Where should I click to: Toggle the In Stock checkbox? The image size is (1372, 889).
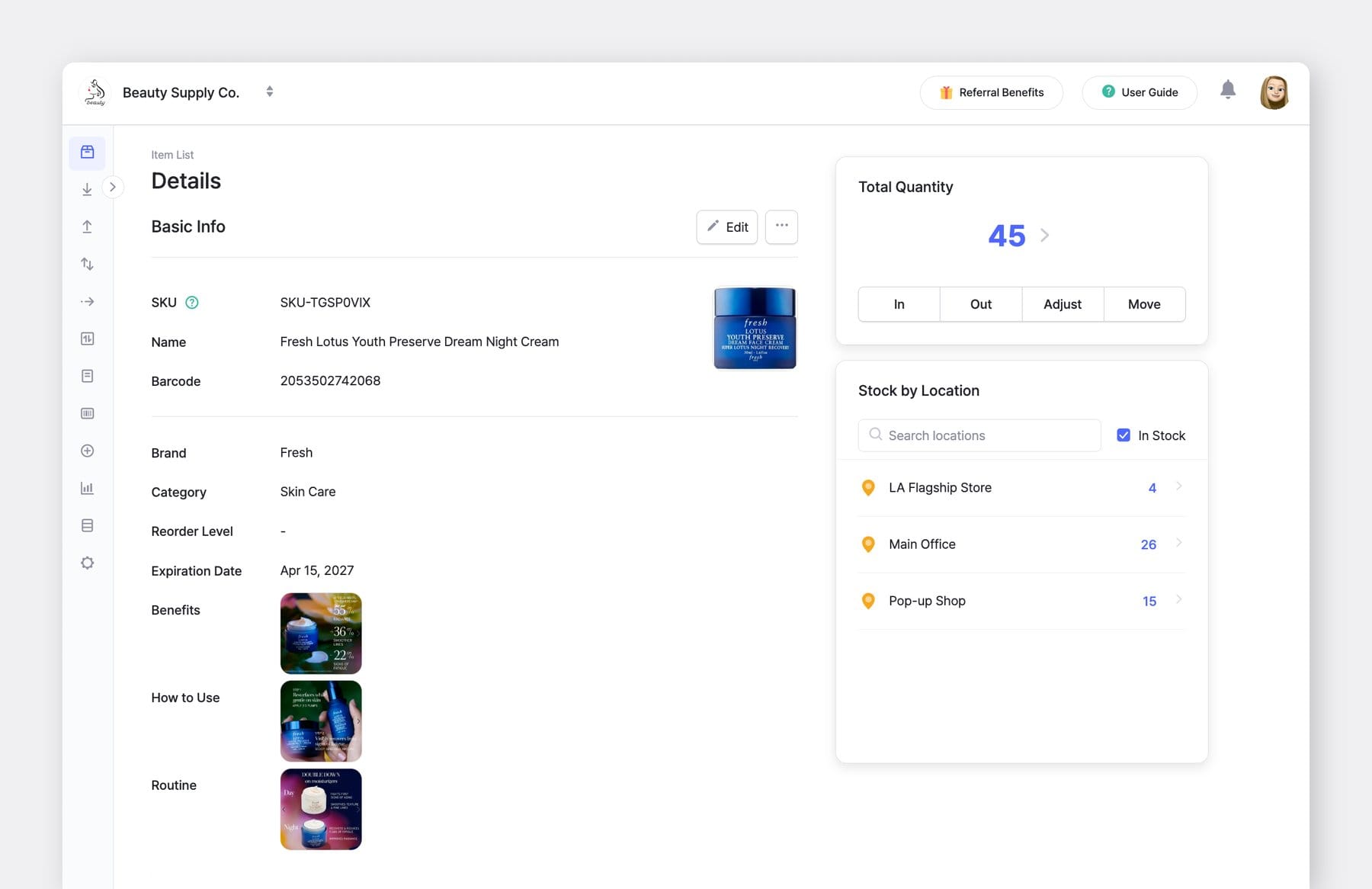point(1124,435)
